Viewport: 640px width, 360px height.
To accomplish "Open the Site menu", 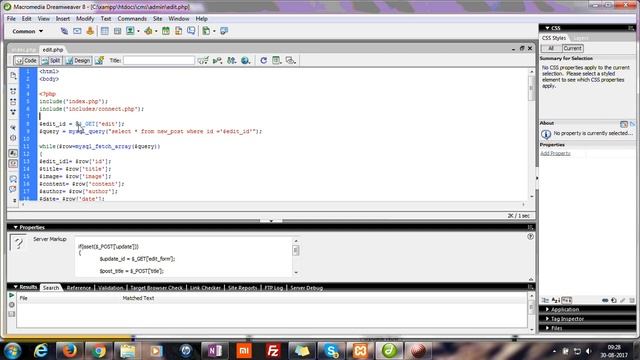I will [158, 19].
